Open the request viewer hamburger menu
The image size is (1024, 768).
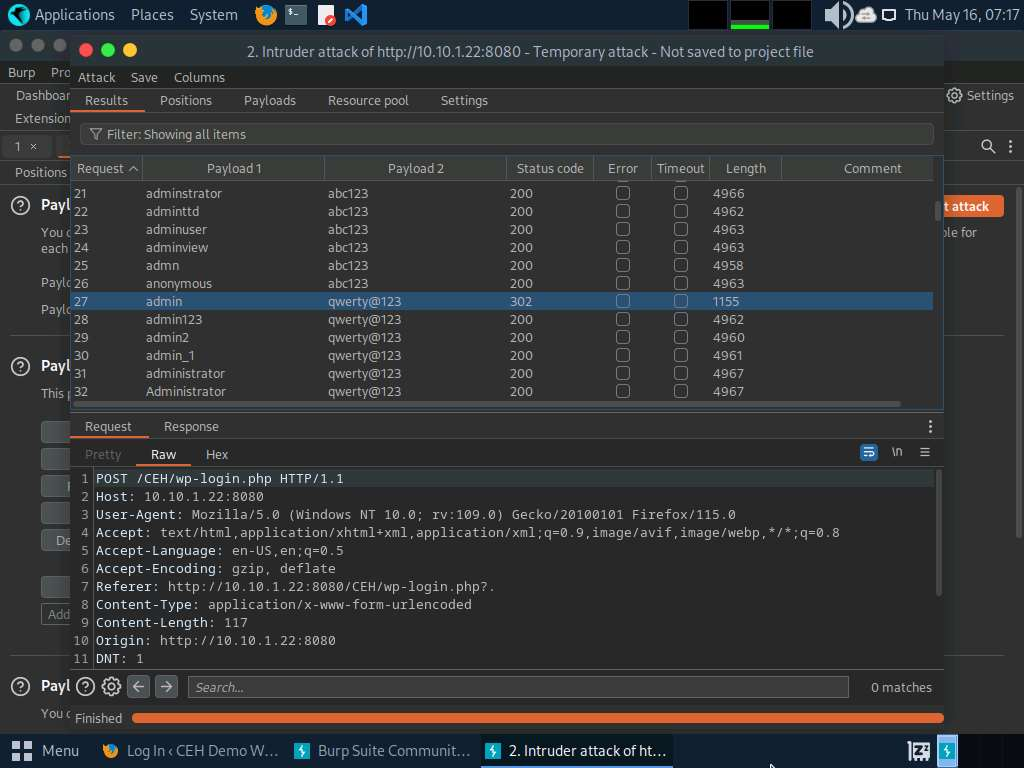(925, 452)
